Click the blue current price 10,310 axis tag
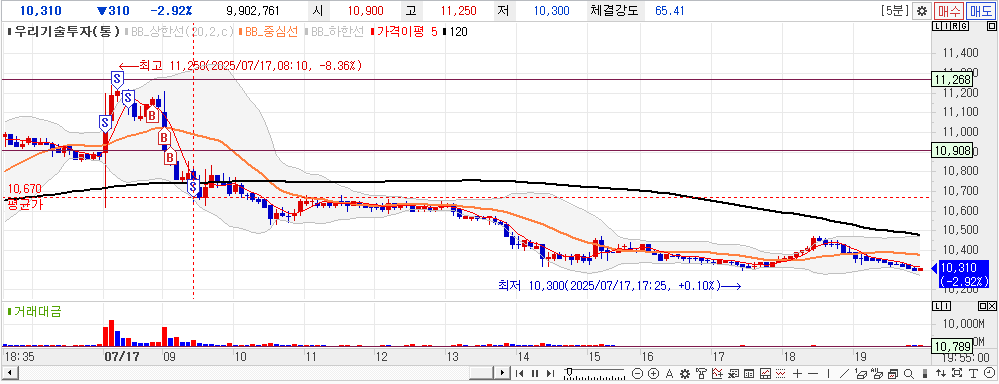 965,274
